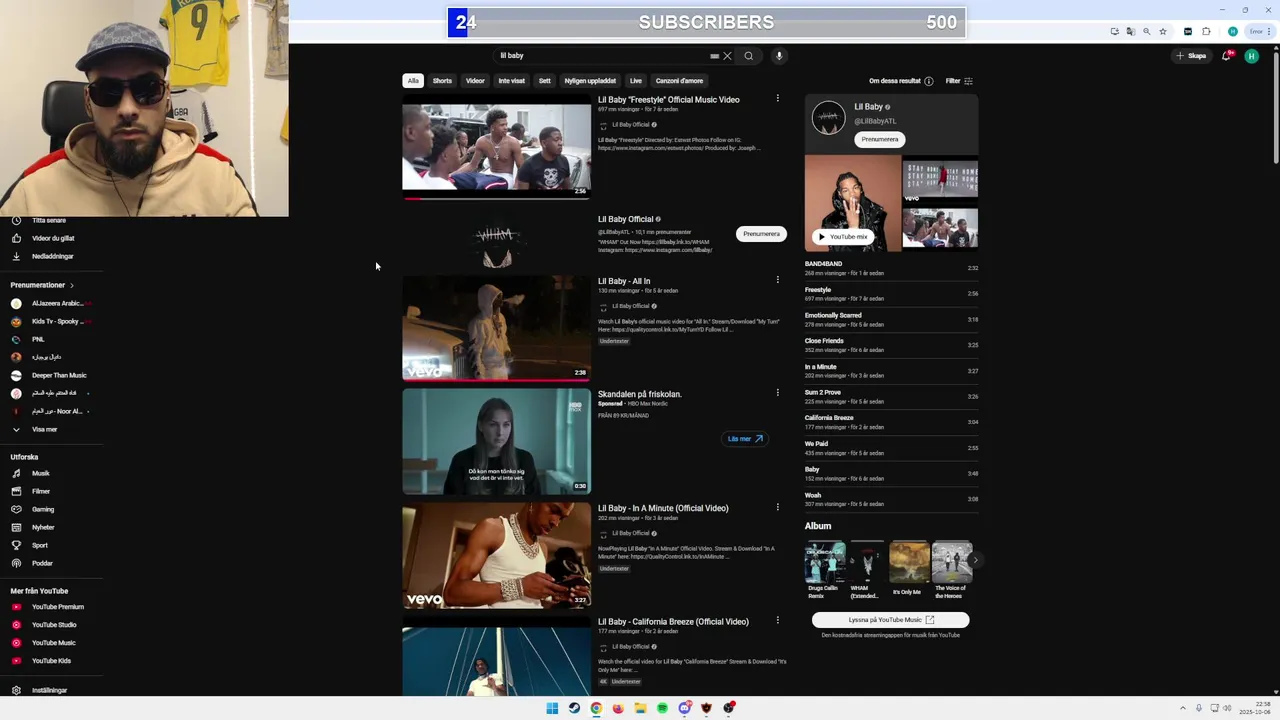
Task: Open More options for Skandalen på friskolan ad
Action: [x=777, y=393]
